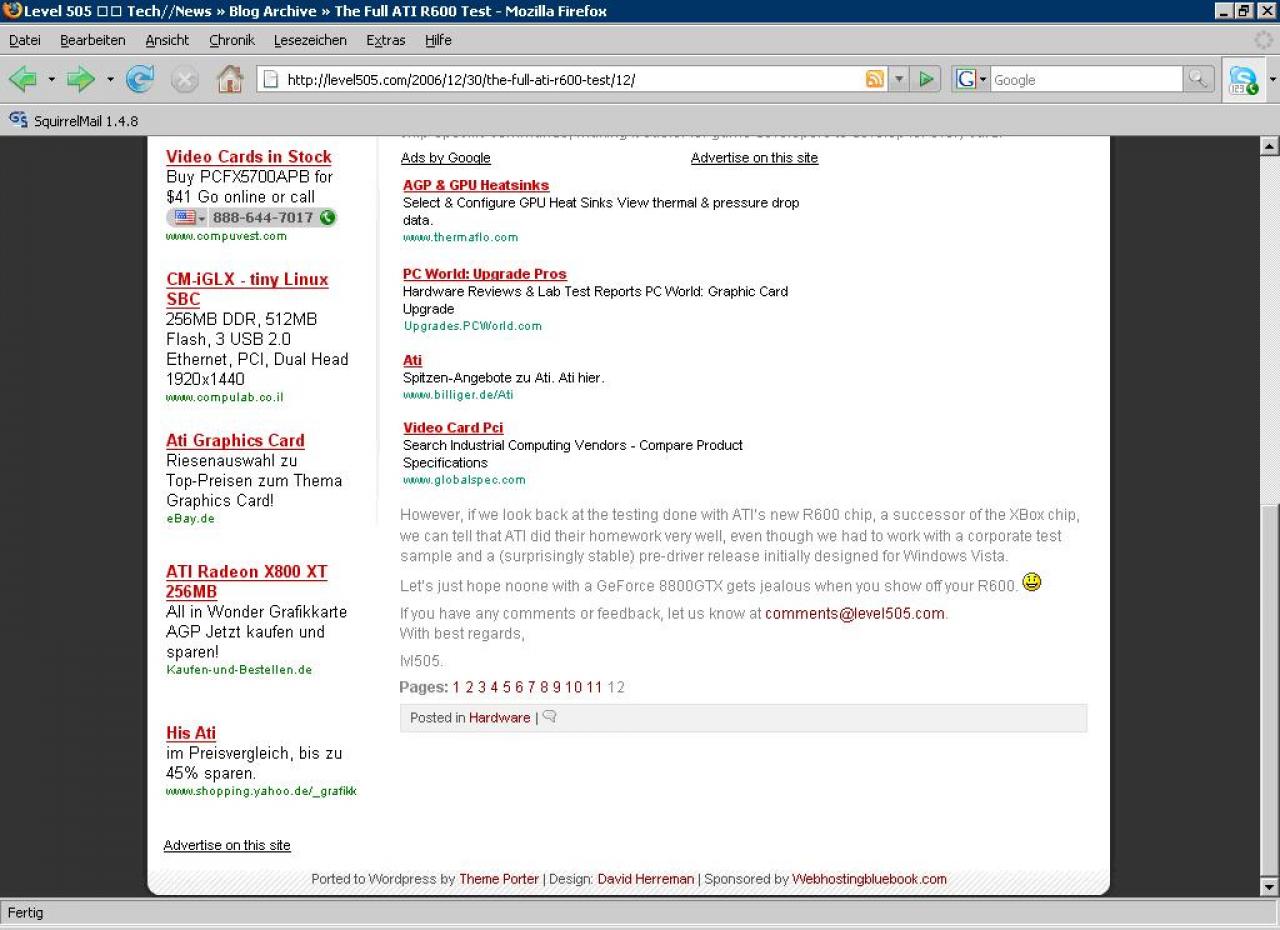The height and width of the screenshot is (930, 1280).
Task: Click the 'Ads by Google' link
Action: 446,158
